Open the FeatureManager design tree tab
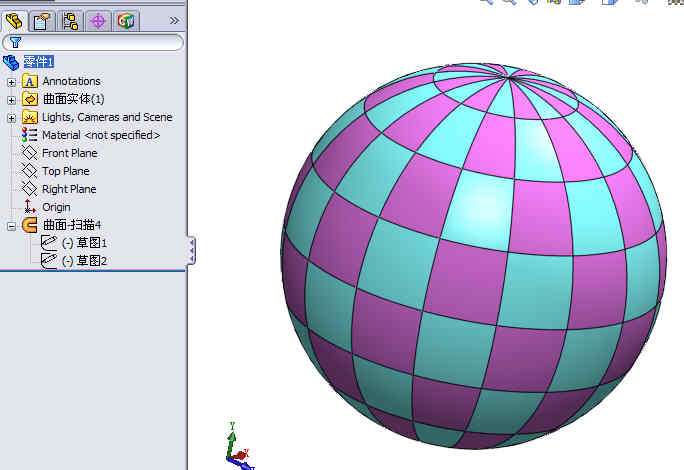 coord(14,21)
